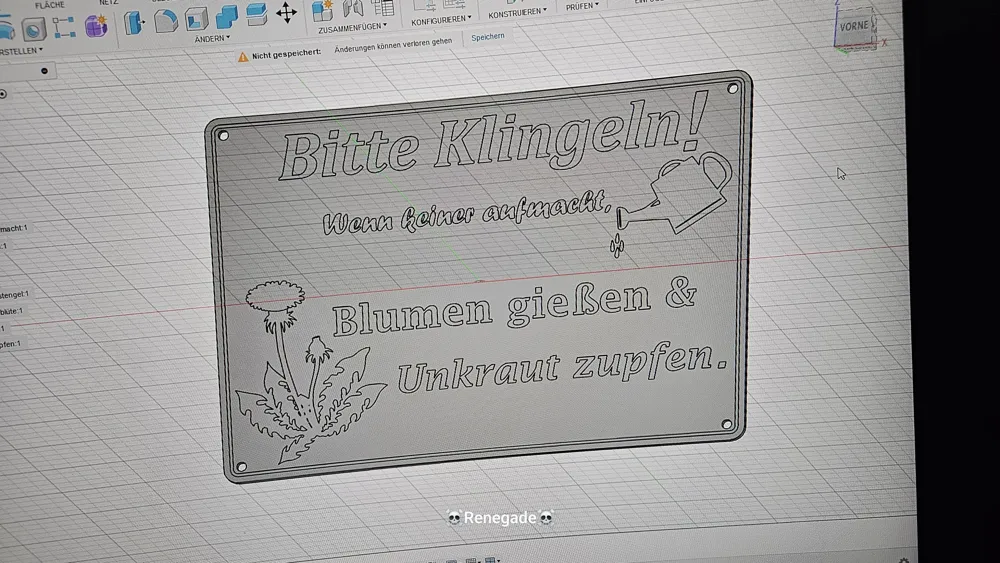The image size is (1000, 563).
Task: Open the KONSTRUIEREN dropdown menu
Action: pos(517,13)
